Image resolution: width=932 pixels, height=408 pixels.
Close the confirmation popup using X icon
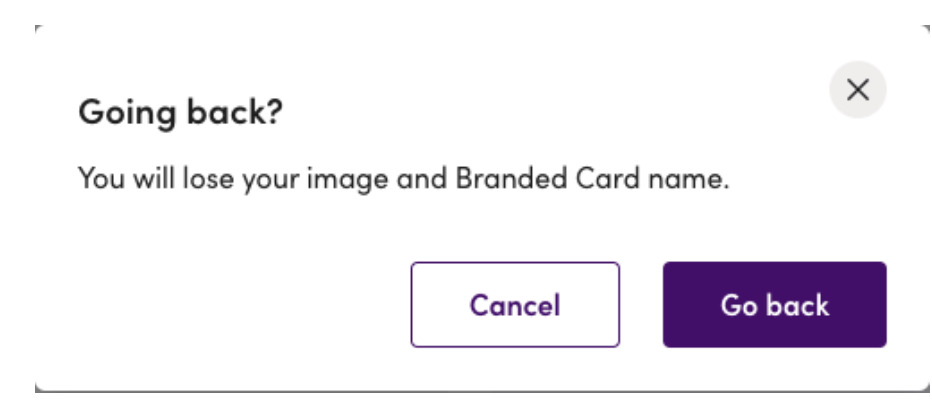pyautogui.click(x=858, y=90)
